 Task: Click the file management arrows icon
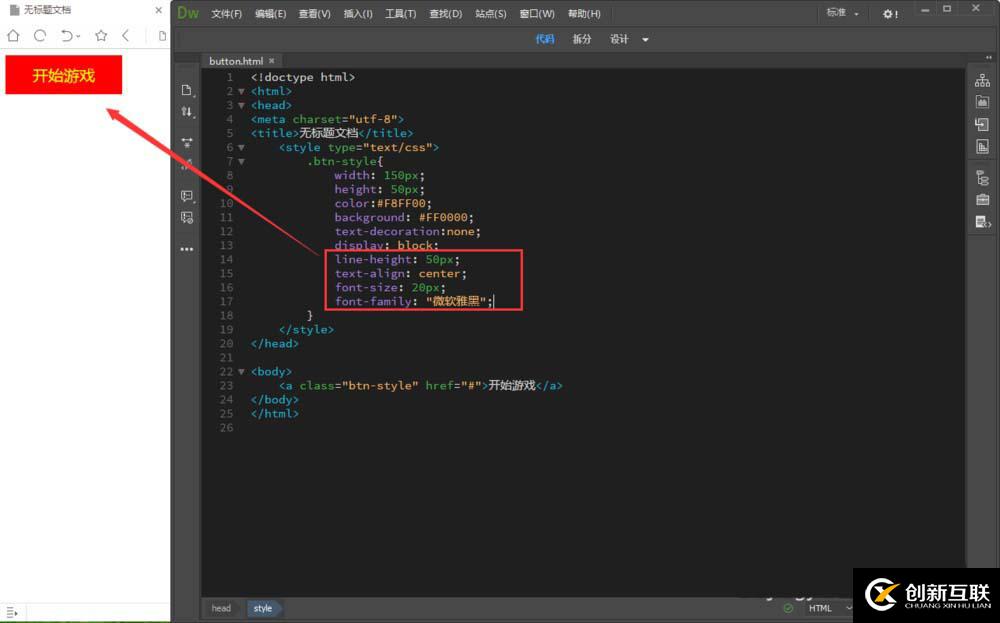(x=187, y=112)
